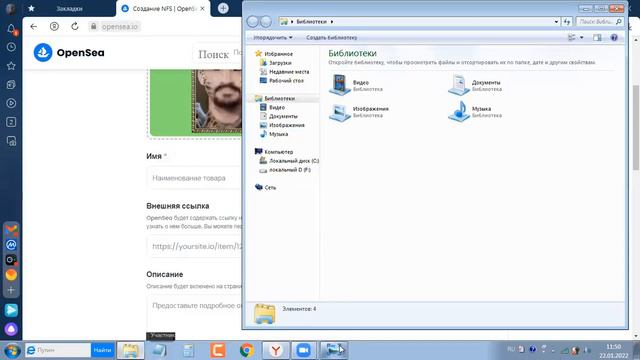This screenshot has width=640, height=360.
Task: Click the Имя item name input field
Action: click(x=195, y=178)
